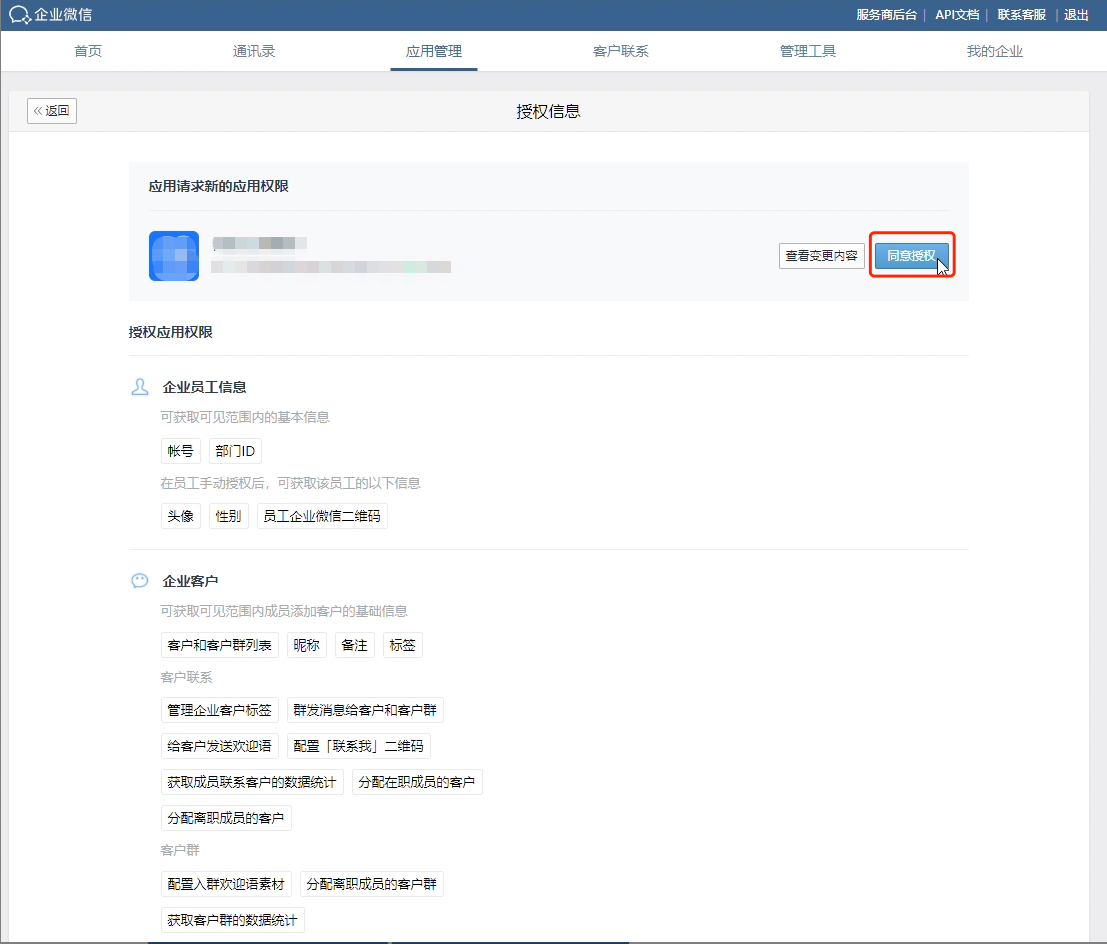Click the 获取客户群的数据统计 tag
This screenshot has height=944, width=1107.
[232, 920]
